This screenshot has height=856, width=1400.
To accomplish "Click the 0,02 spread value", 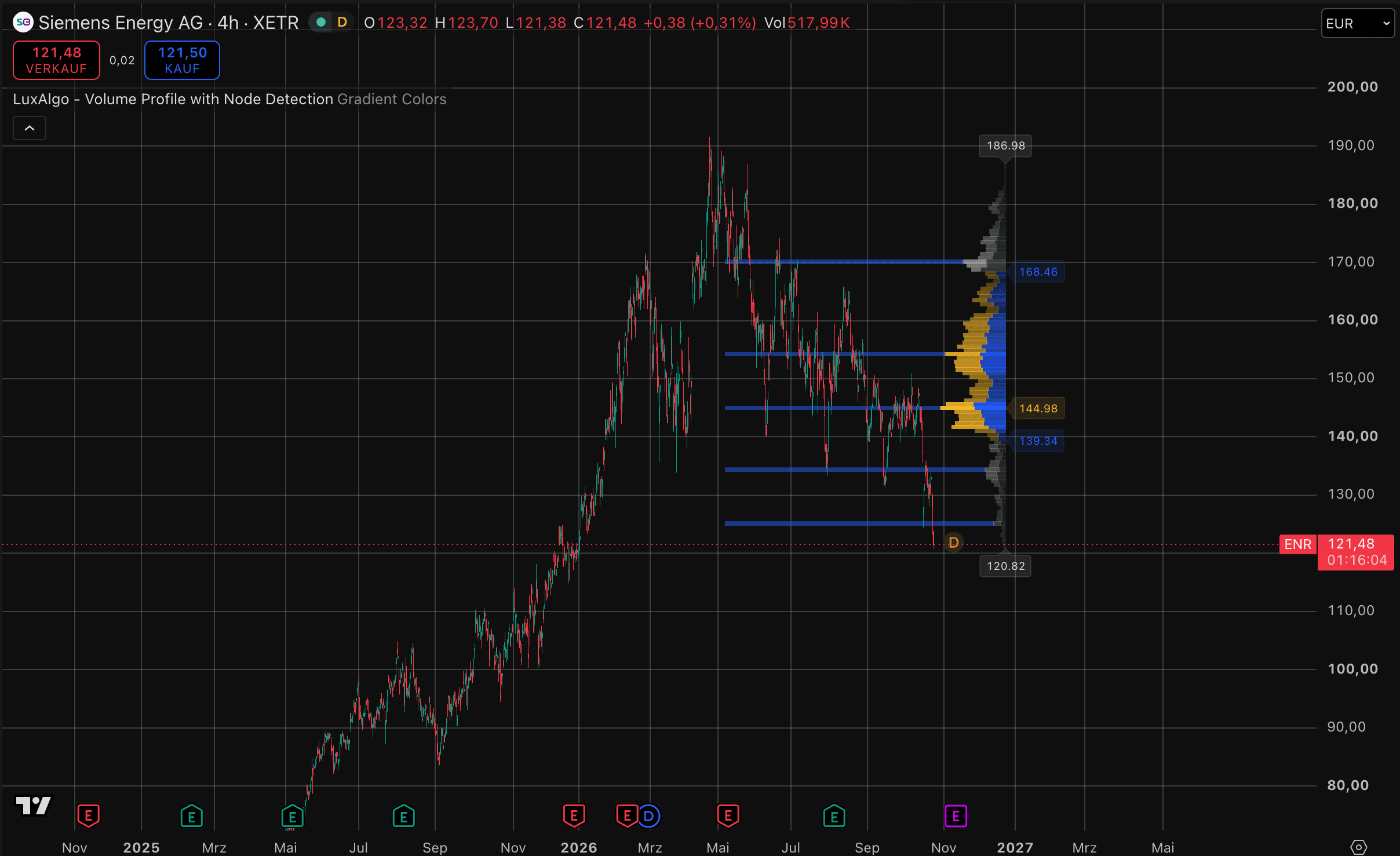I will pyautogui.click(x=122, y=60).
